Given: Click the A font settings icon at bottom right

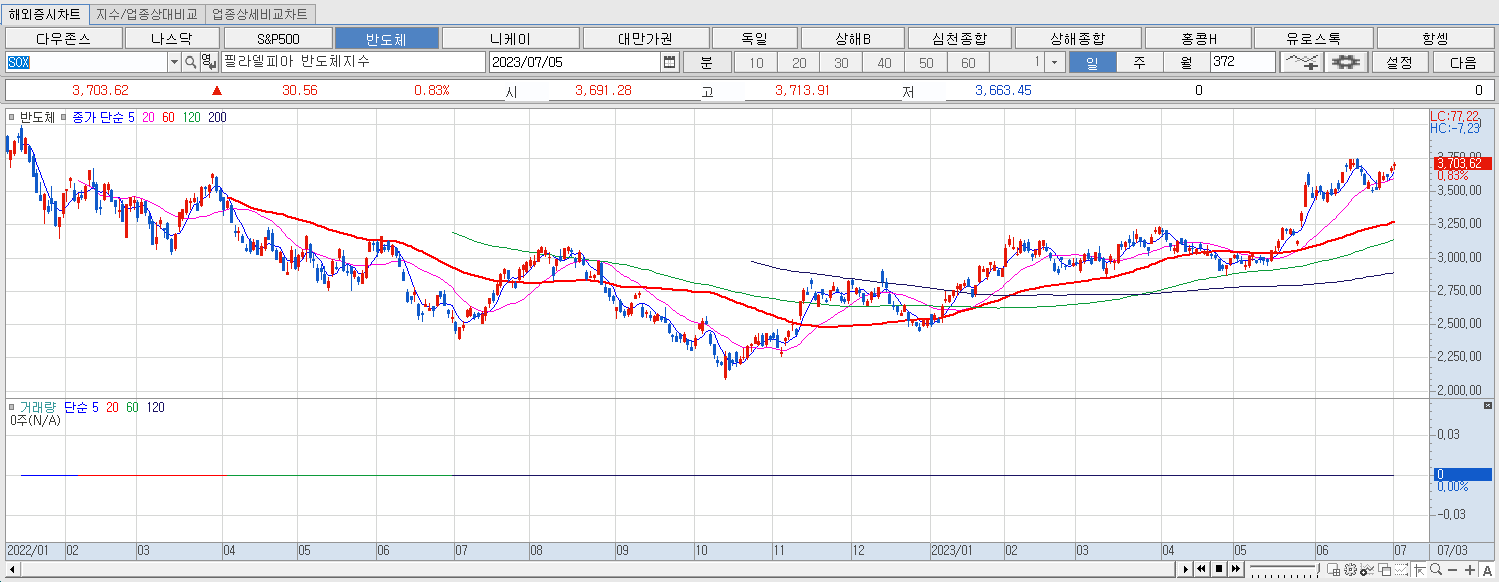Looking at the screenshot, I should pyautogui.click(x=1488, y=571).
